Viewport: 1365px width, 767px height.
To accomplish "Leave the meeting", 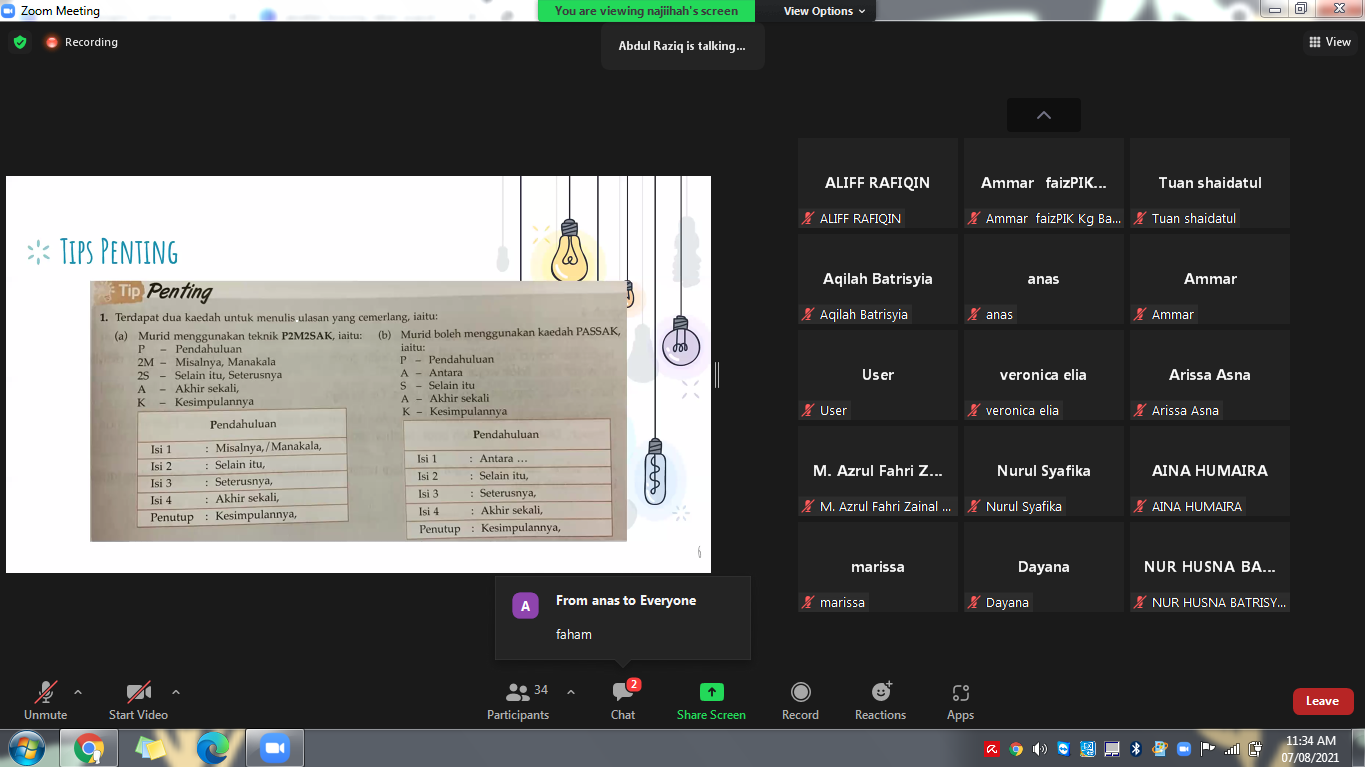I will click(x=1322, y=701).
